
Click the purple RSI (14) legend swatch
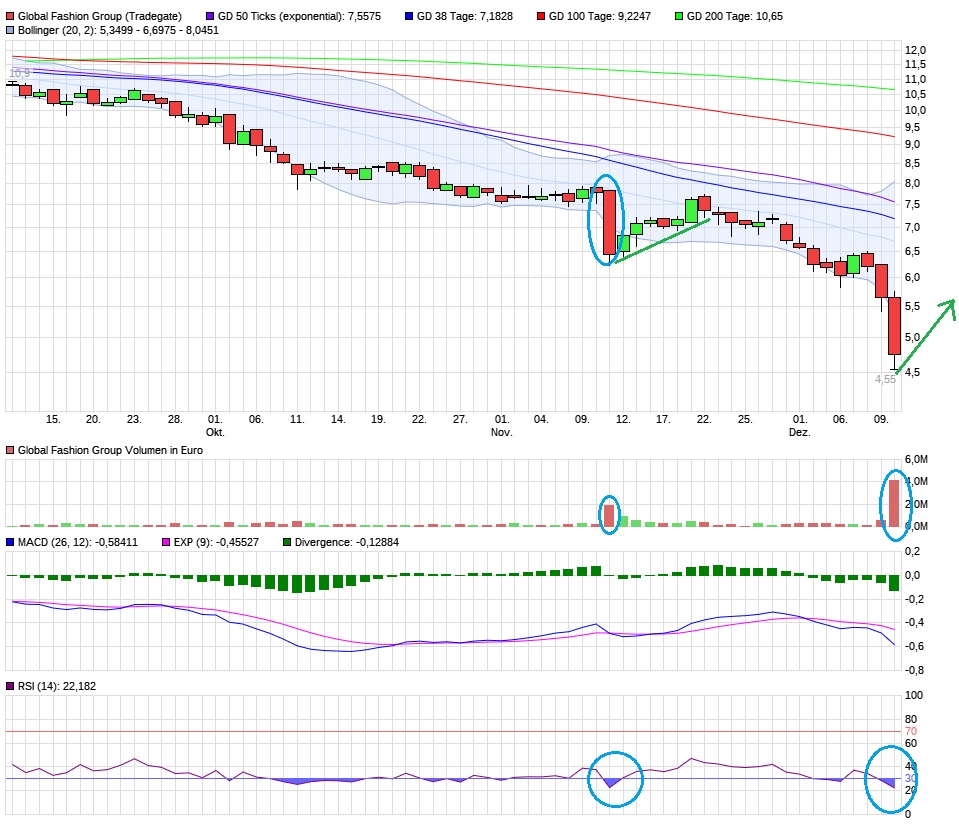click(x=10, y=686)
